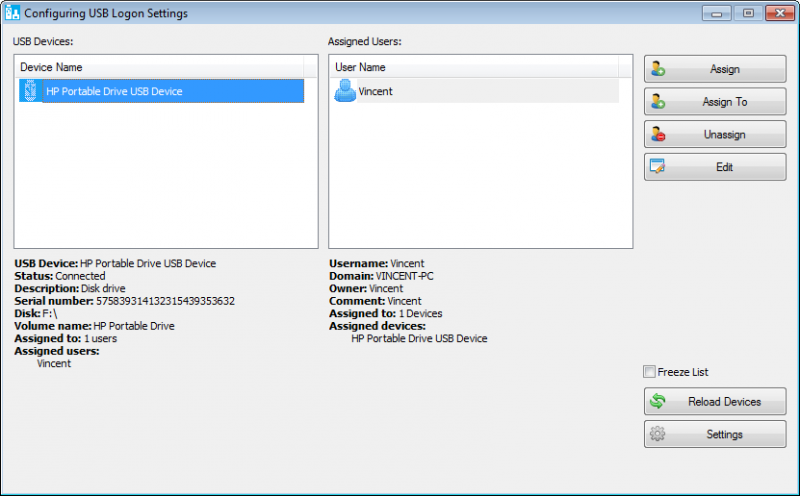Click the Description: Disk drive text
Image resolution: width=800 pixels, height=496 pixels.
click(70, 288)
